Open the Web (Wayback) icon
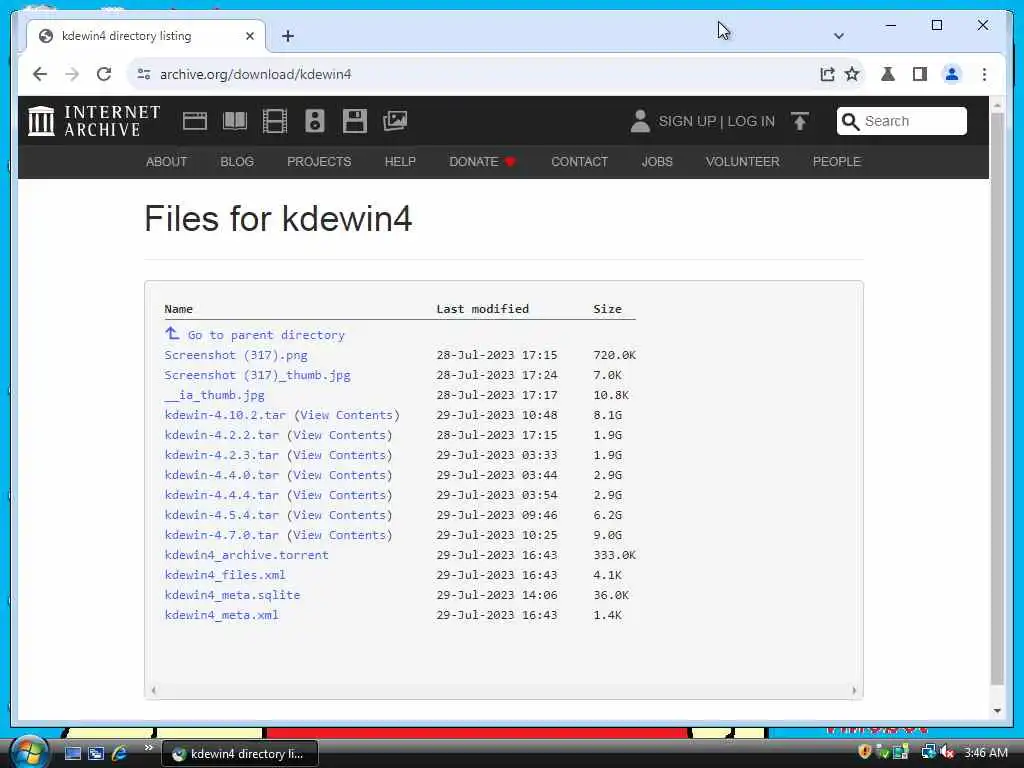1024x768 pixels. pos(195,121)
